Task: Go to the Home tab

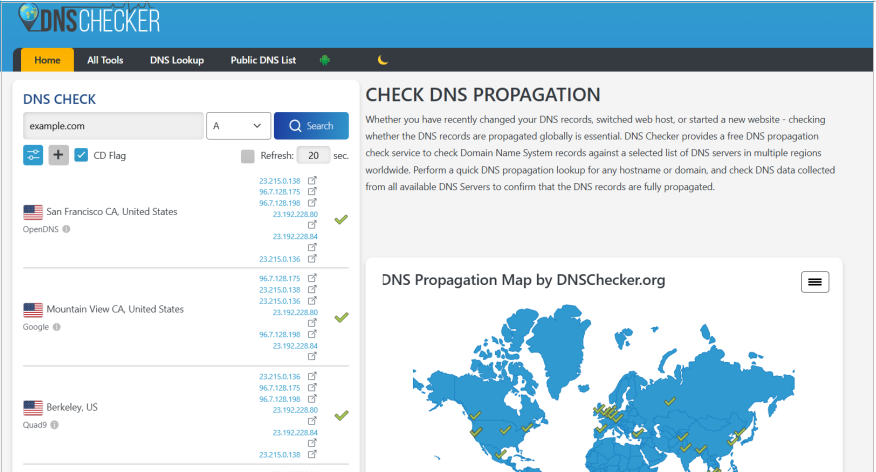Action: pyautogui.click(x=47, y=60)
